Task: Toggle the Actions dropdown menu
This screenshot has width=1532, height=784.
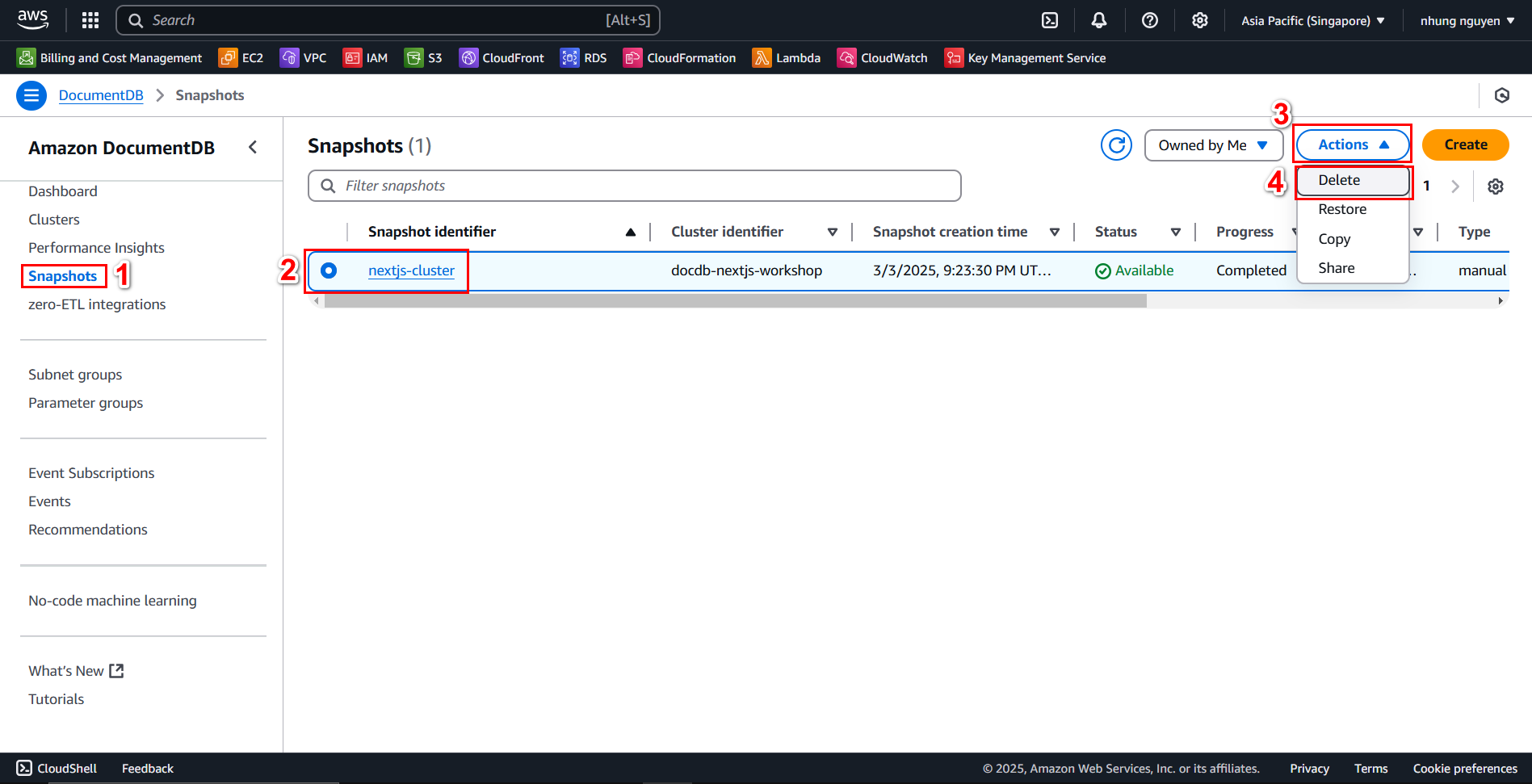Action: (x=1354, y=145)
